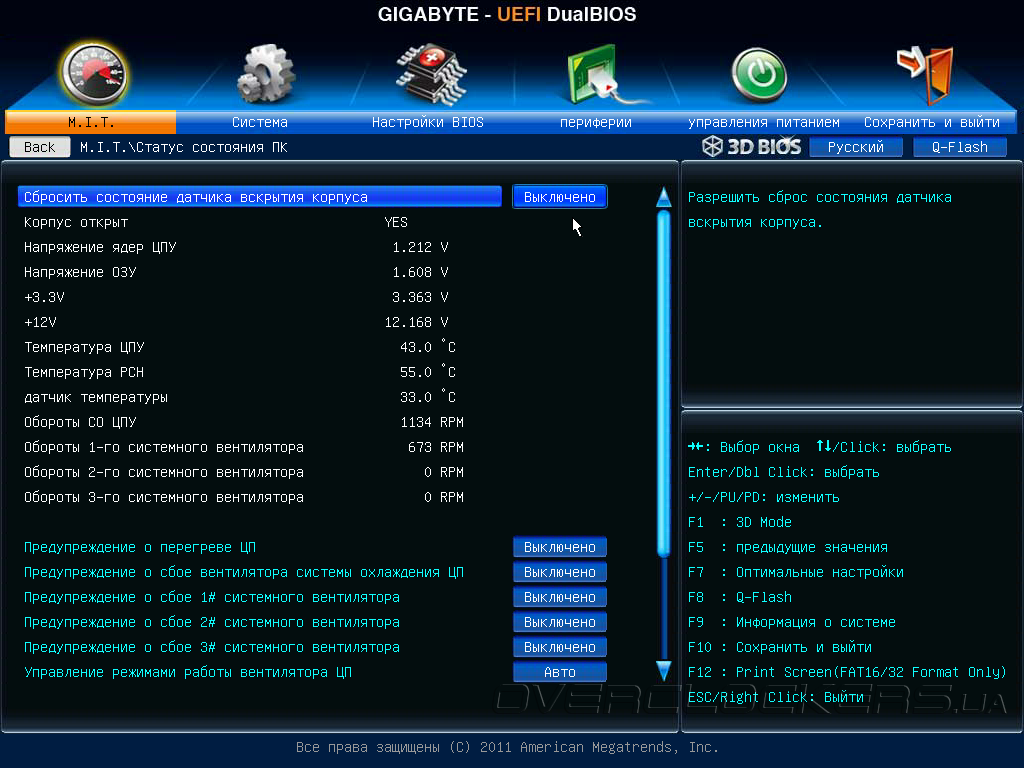Select Предупреждение о сбое 2# системного вентилятора
The width and height of the screenshot is (1024, 768).
tap(212, 622)
